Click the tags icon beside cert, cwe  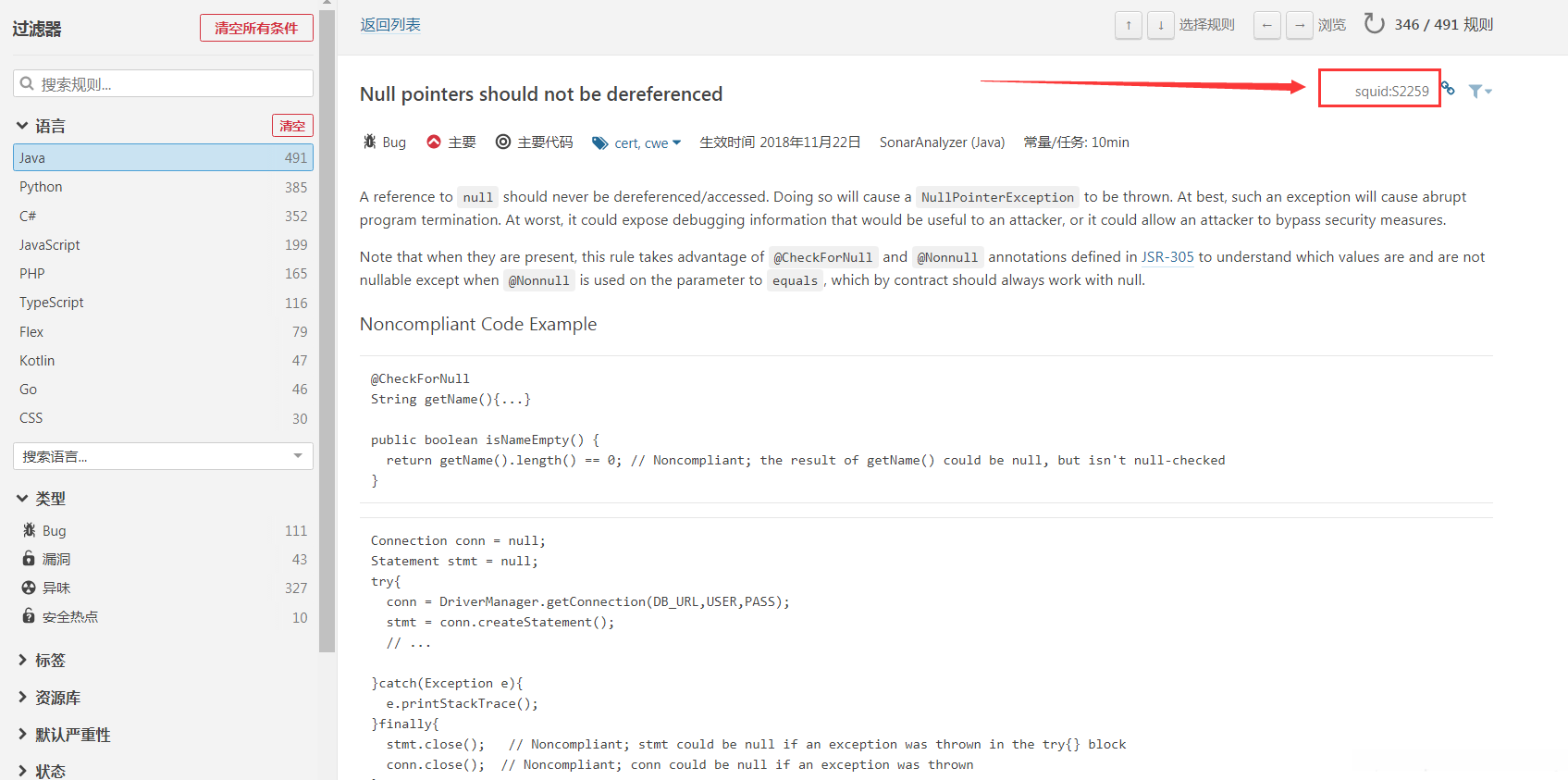pos(600,142)
